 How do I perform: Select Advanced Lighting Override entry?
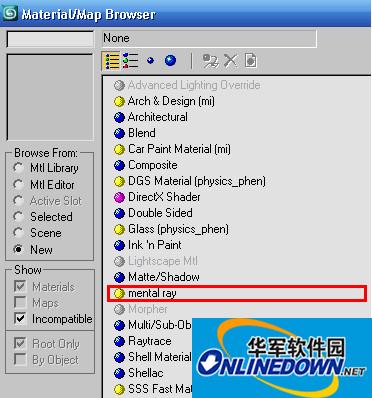pyautogui.click(x=194, y=85)
